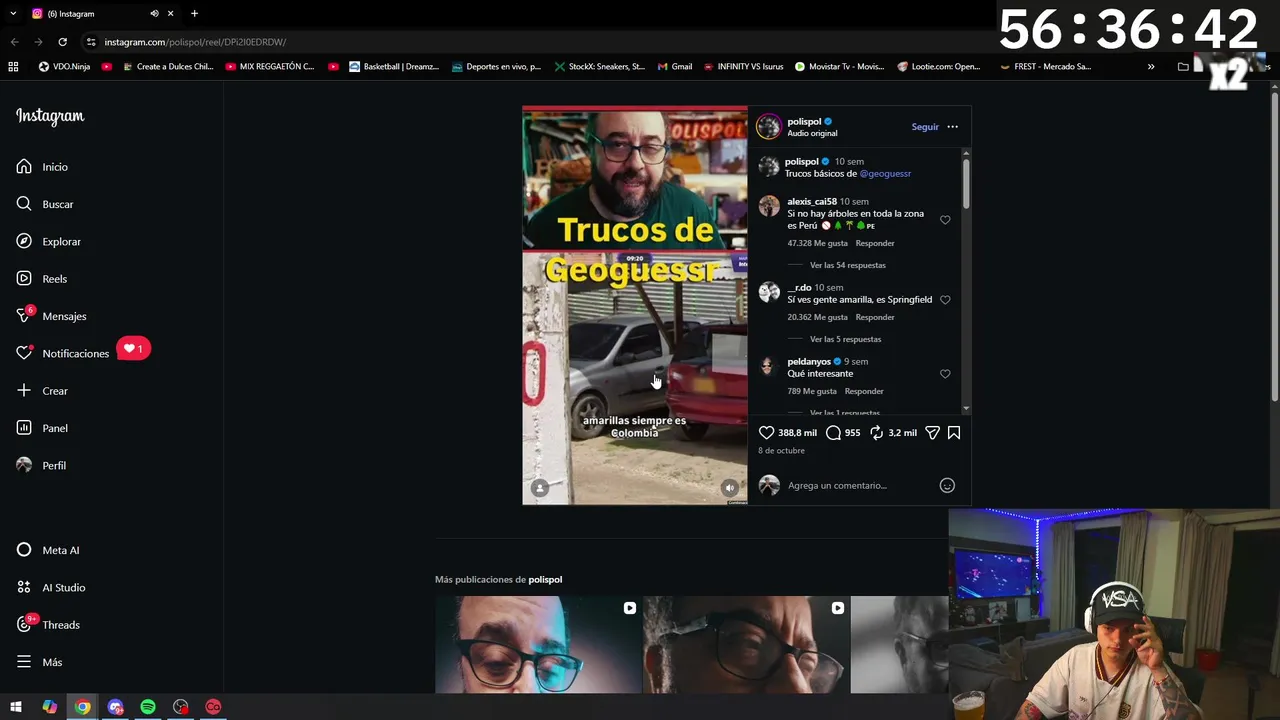Viewport: 1280px width, 720px height.
Task: Reply to alexis_cai58 with Responder
Action: 875,243
